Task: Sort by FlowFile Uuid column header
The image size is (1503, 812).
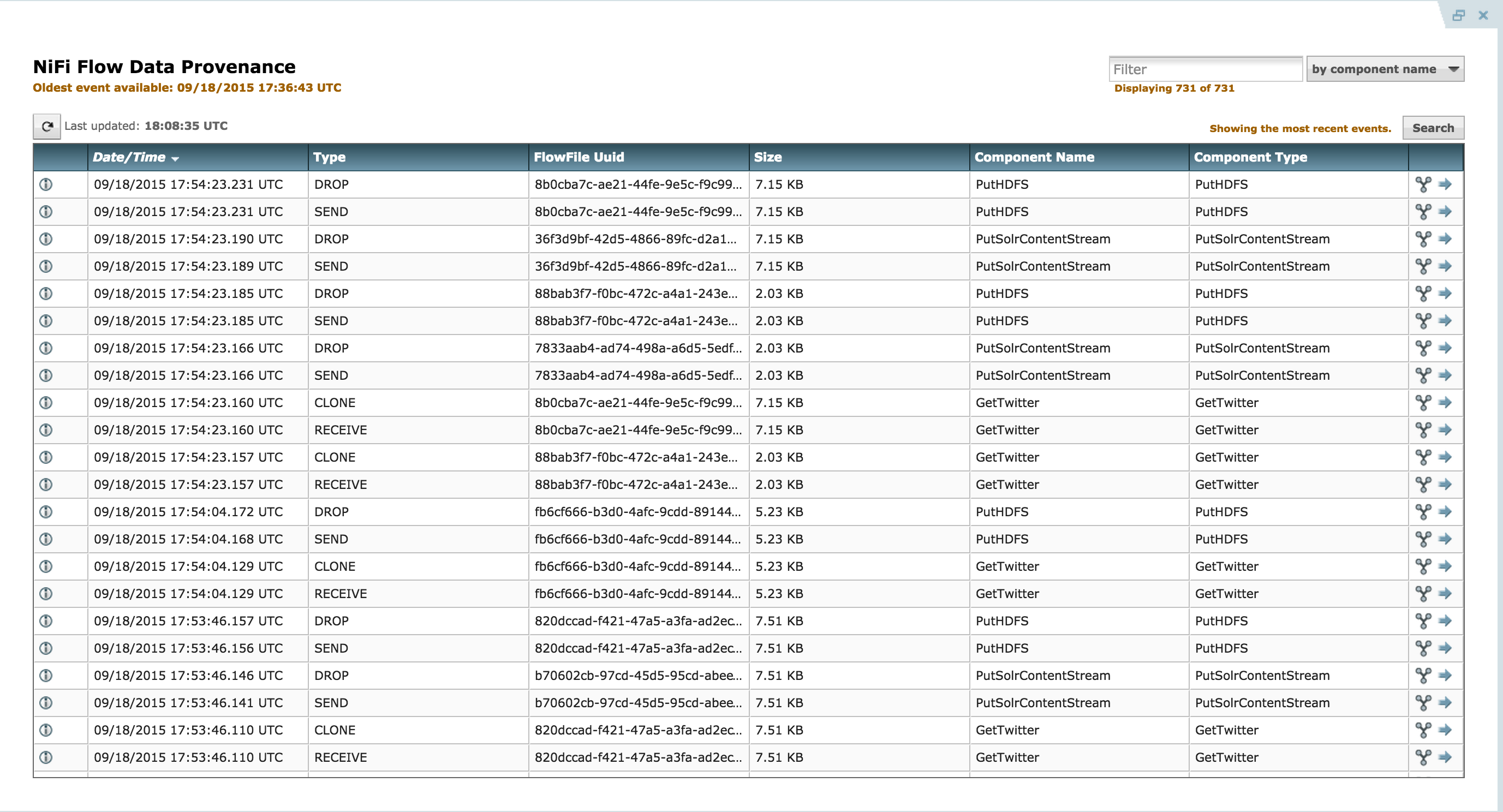Action: click(x=579, y=157)
